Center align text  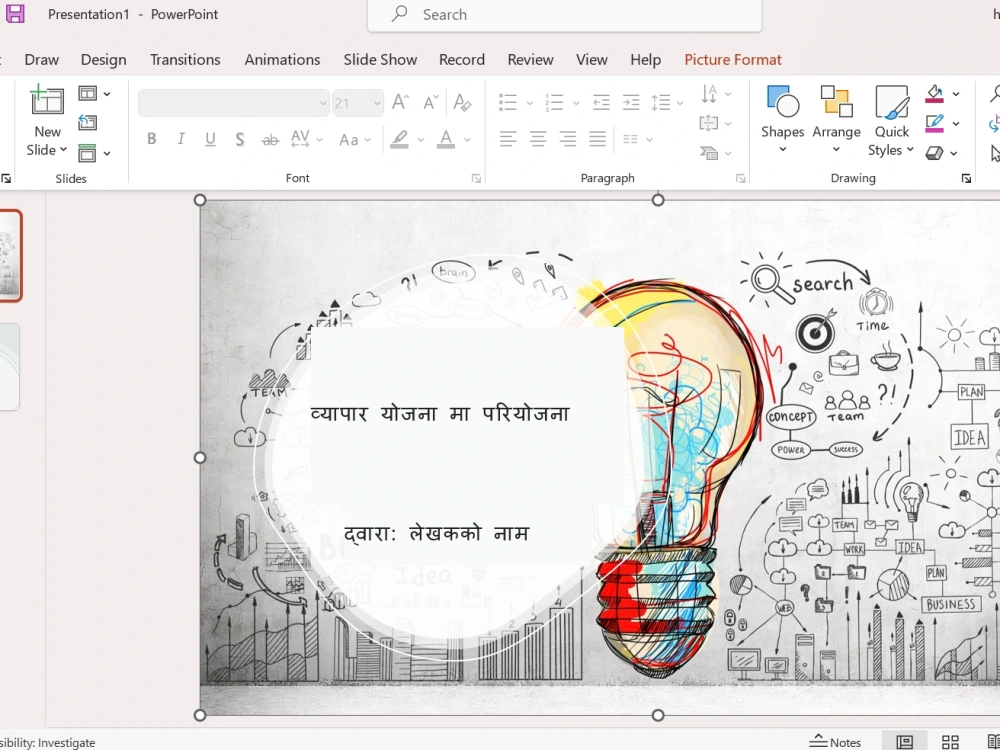tap(538, 139)
